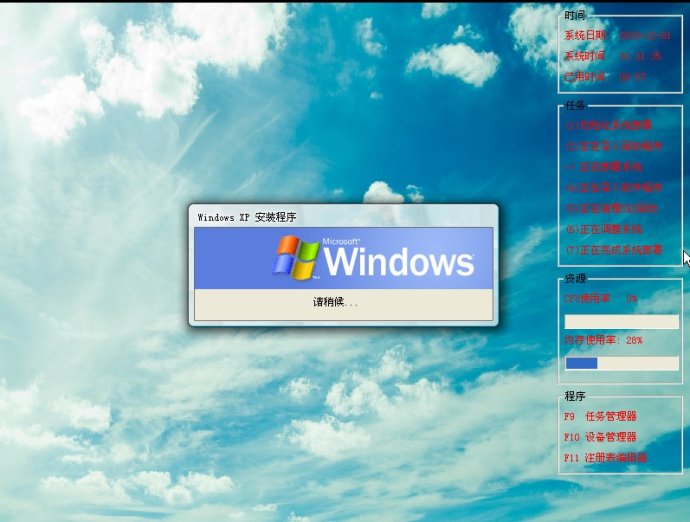Screen dimensions: 690x522
Task: Select task (1) 初始化系统部署
Action: (608, 125)
